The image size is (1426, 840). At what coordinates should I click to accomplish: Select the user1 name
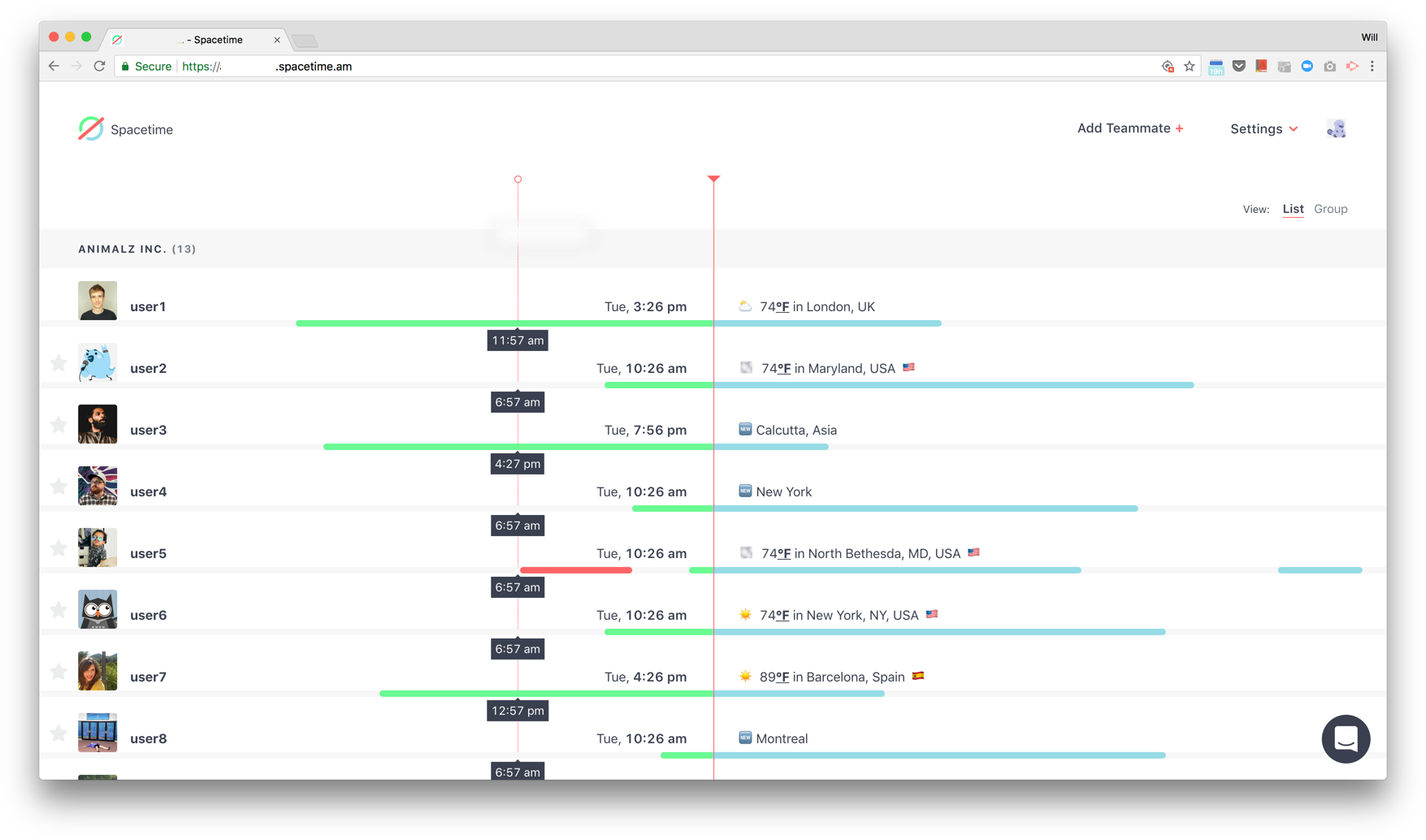(x=148, y=307)
